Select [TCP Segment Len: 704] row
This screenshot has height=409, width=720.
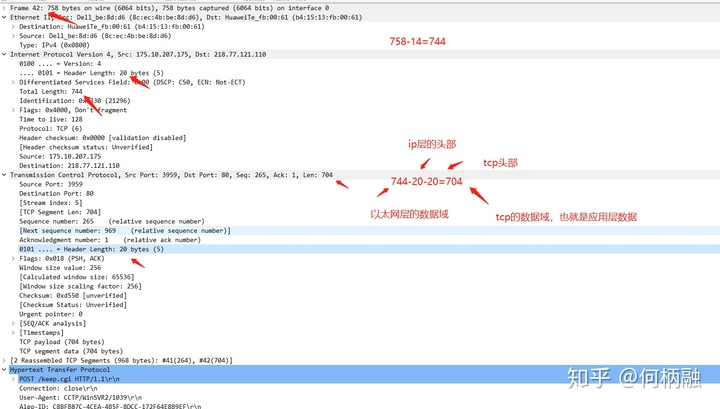pyautogui.click(x=60, y=212)
